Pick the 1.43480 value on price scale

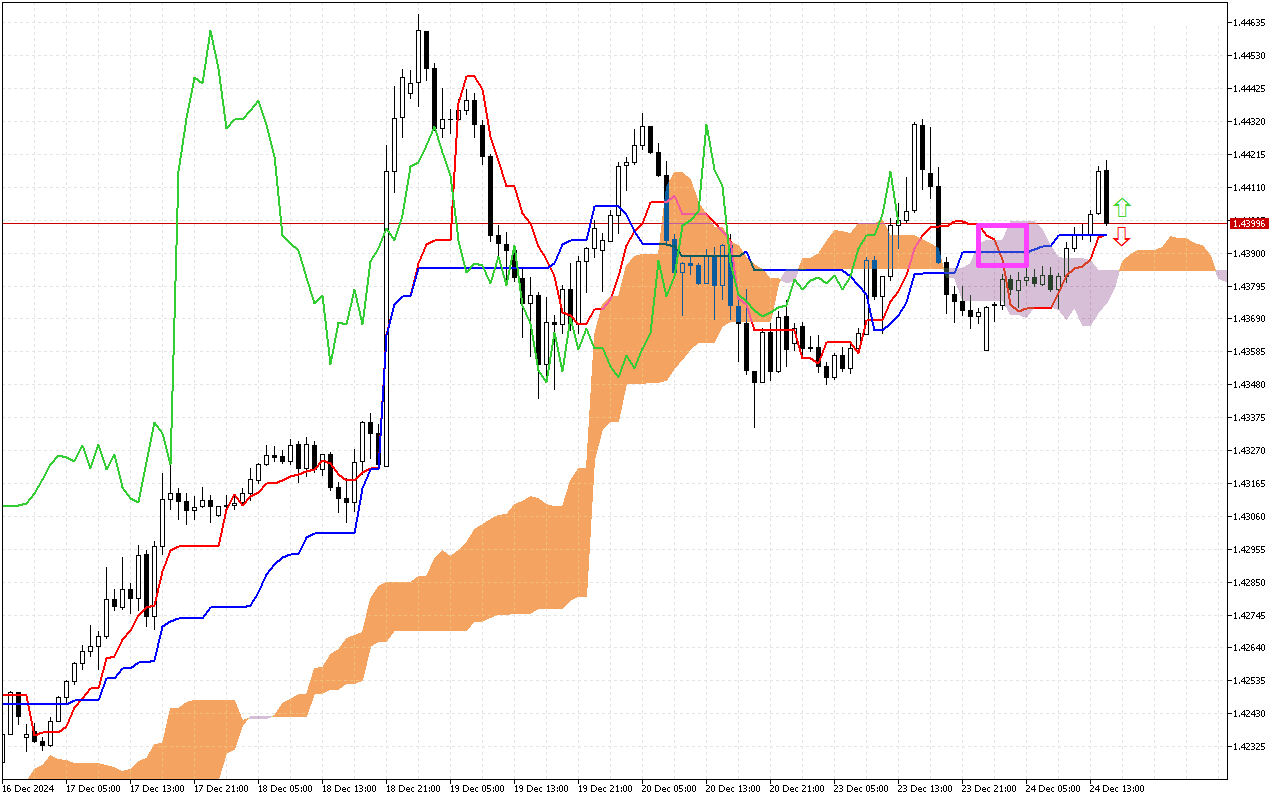[x=1250, y=385]
